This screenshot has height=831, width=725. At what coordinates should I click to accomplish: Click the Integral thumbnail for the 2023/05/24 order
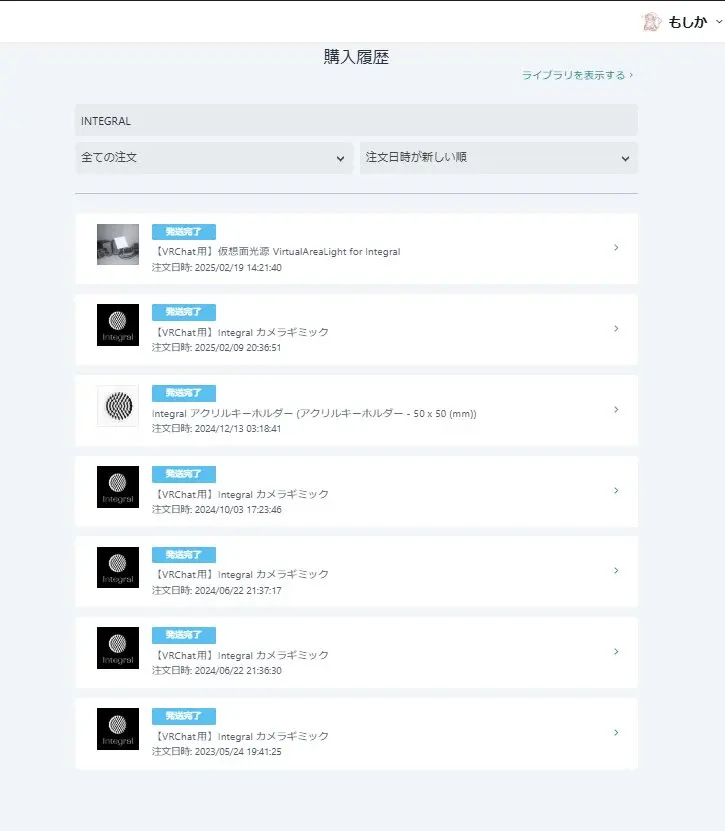[x=118, y=729]
